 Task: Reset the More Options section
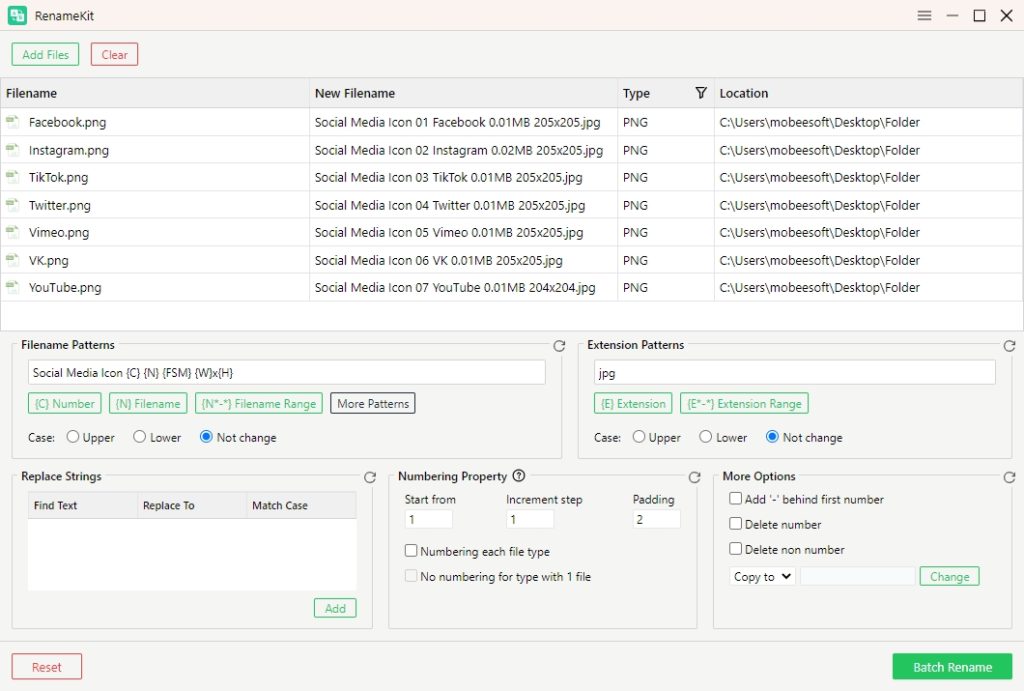point(1009,478)
